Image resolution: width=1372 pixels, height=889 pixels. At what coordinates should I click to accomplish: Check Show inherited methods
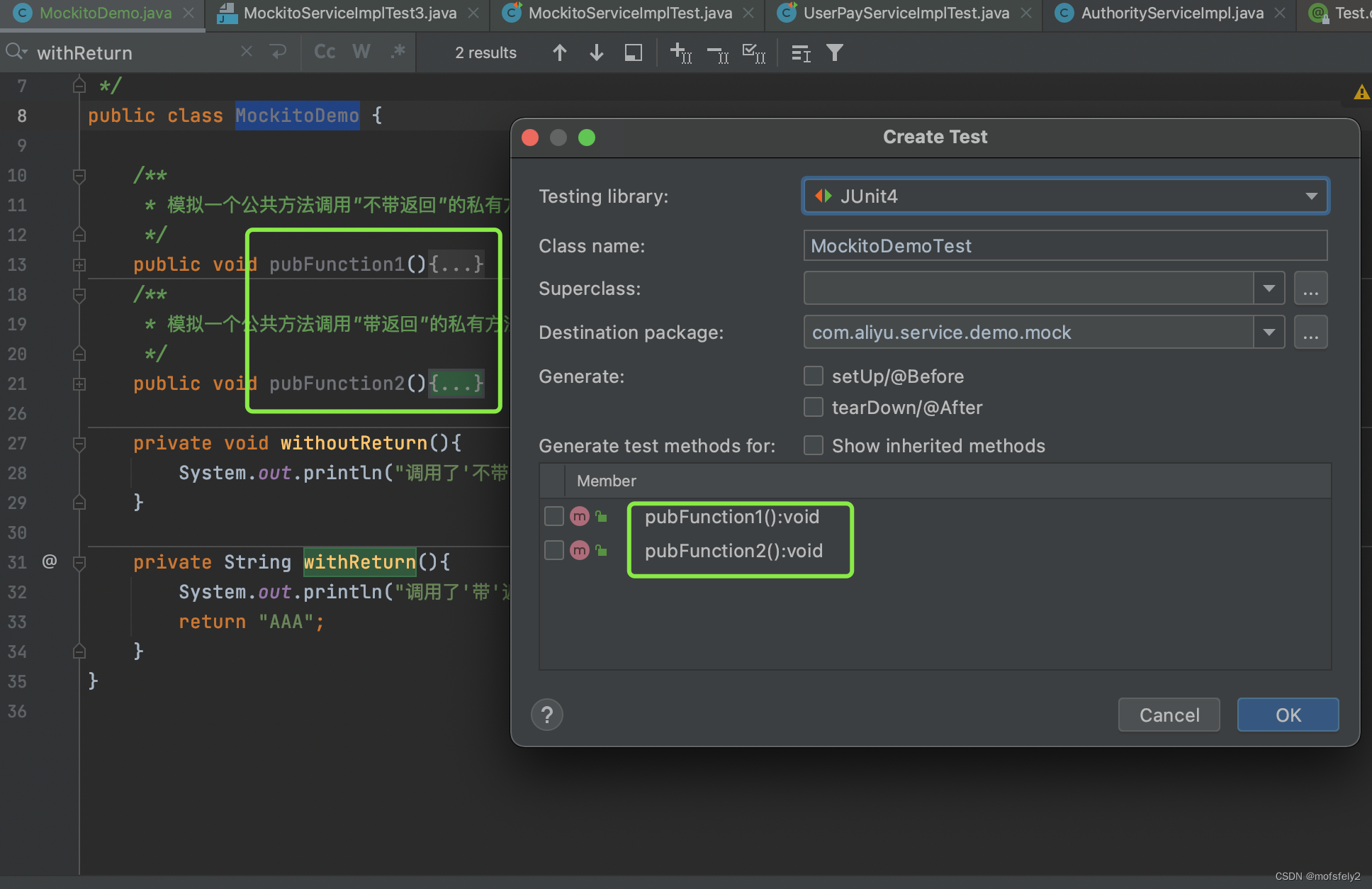[x=814, y=445]
